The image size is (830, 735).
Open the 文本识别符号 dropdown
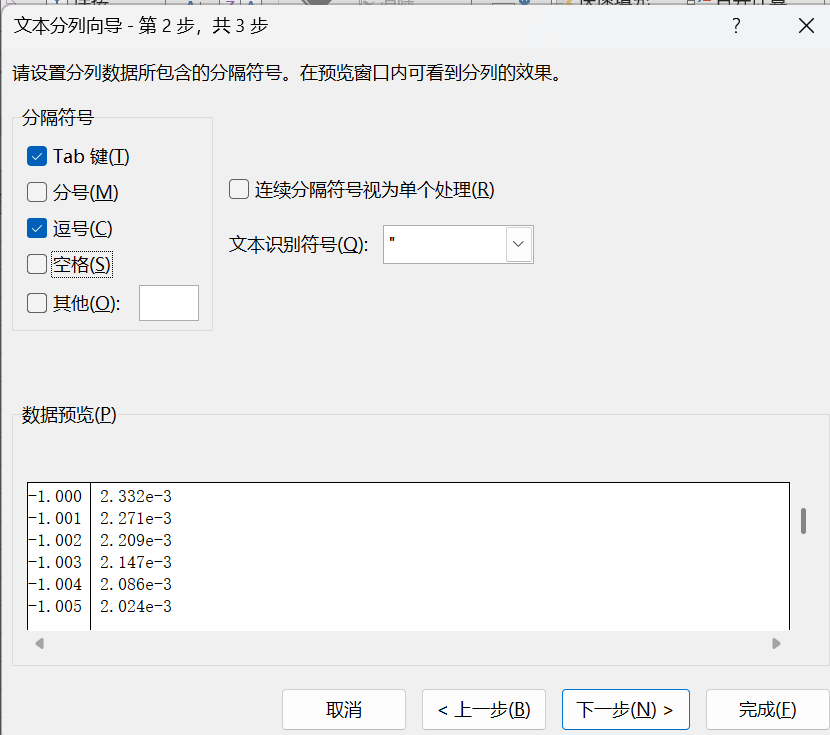518,244
